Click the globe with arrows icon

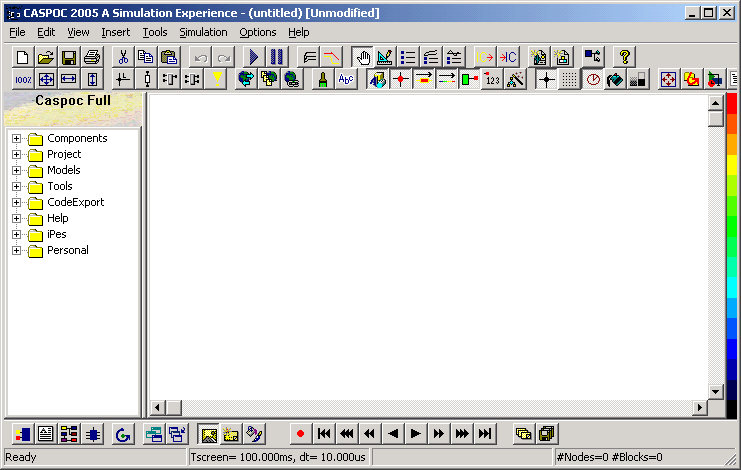coord(246,79)
